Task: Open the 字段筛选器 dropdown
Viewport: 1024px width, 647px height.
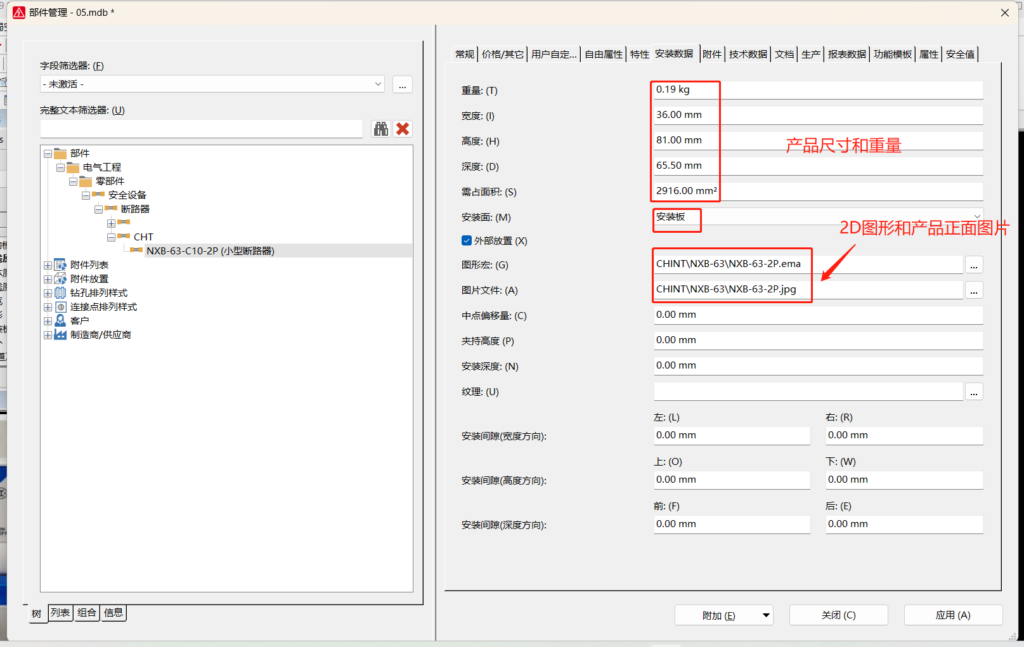Action: [377, 85]
